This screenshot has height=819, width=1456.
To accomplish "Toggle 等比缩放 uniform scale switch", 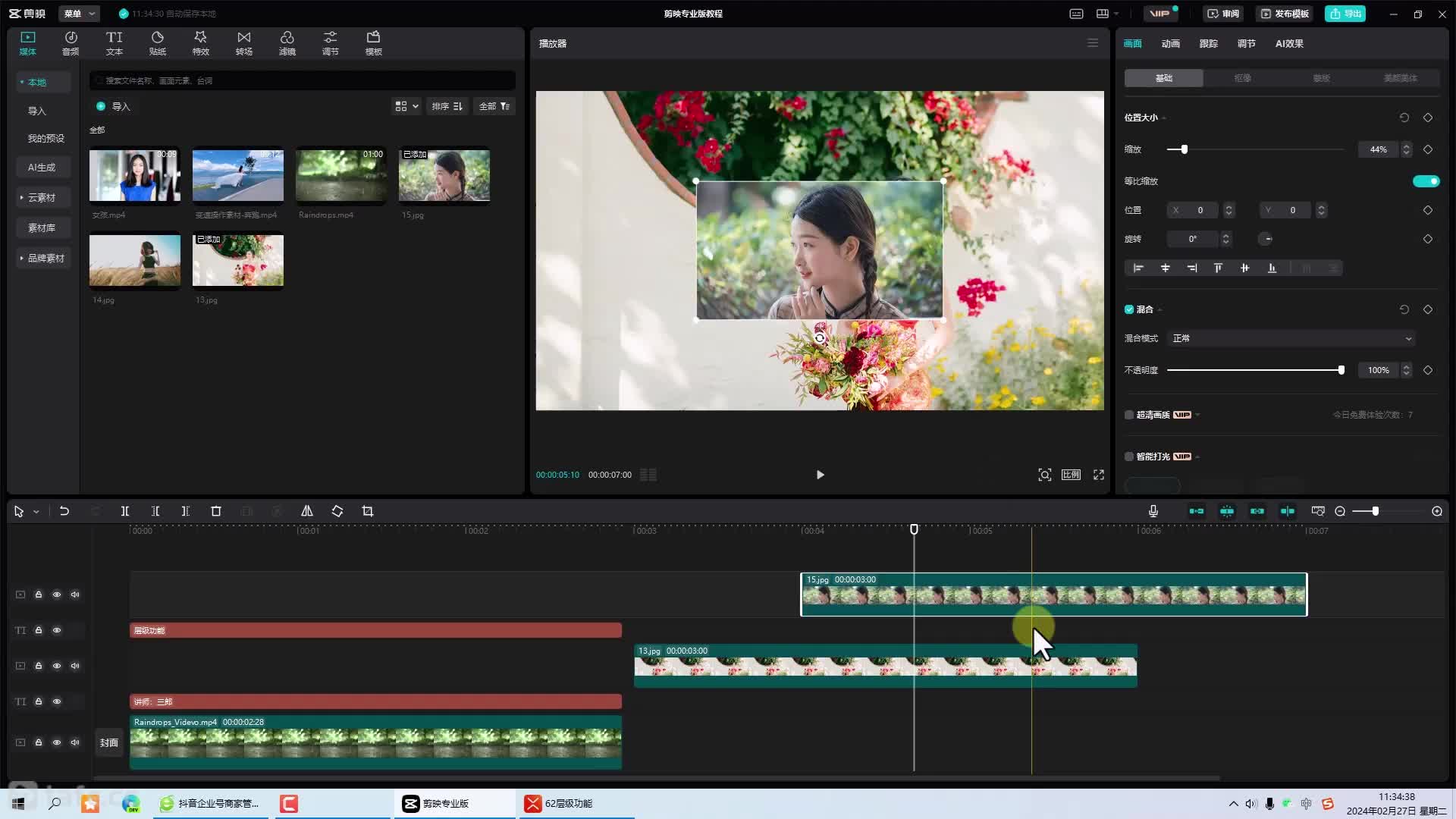I will click(1426, 181).
